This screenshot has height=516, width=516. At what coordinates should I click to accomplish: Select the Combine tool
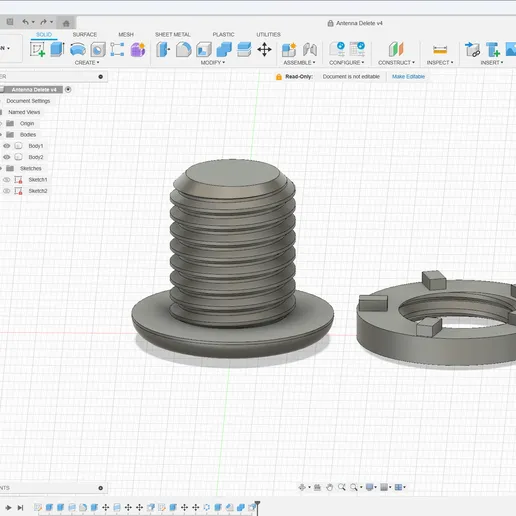click(224, 49)
